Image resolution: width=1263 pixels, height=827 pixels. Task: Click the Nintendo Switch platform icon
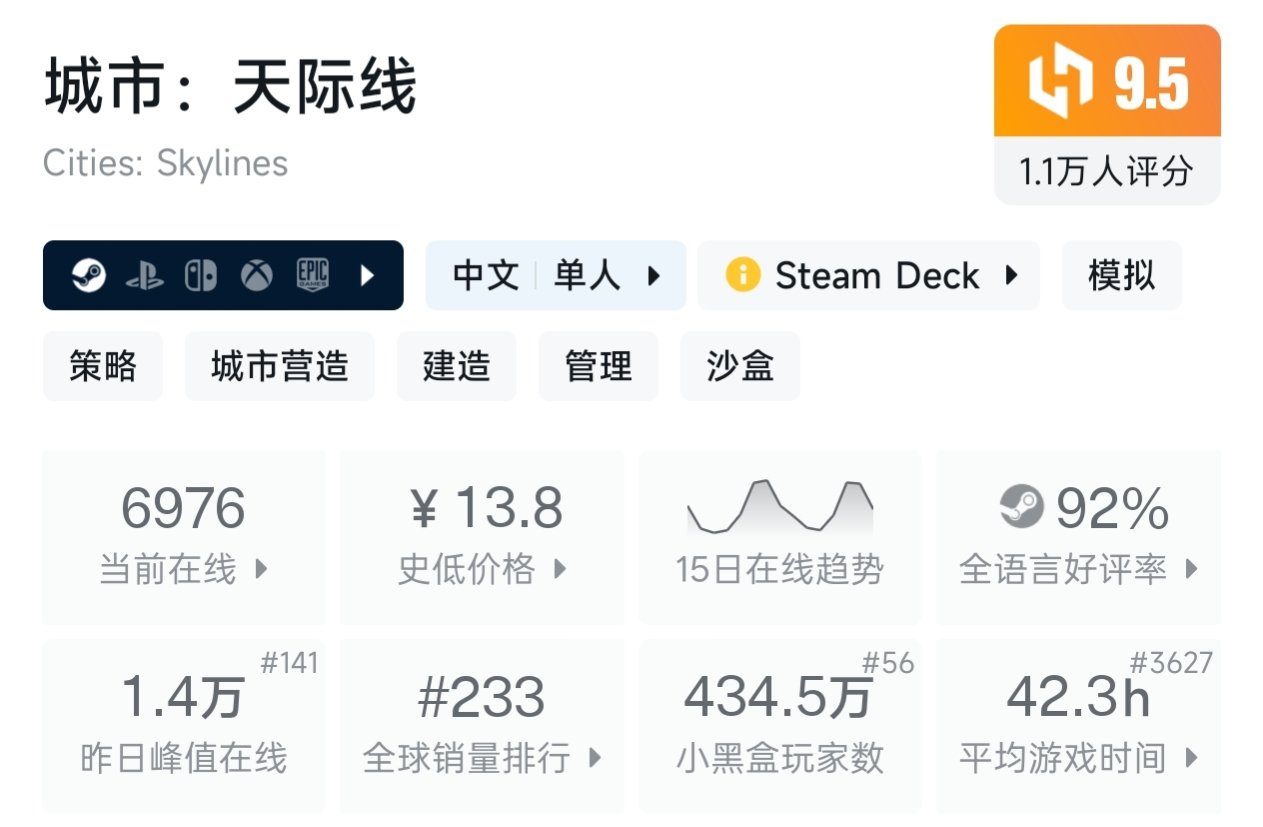click(201, 275)
